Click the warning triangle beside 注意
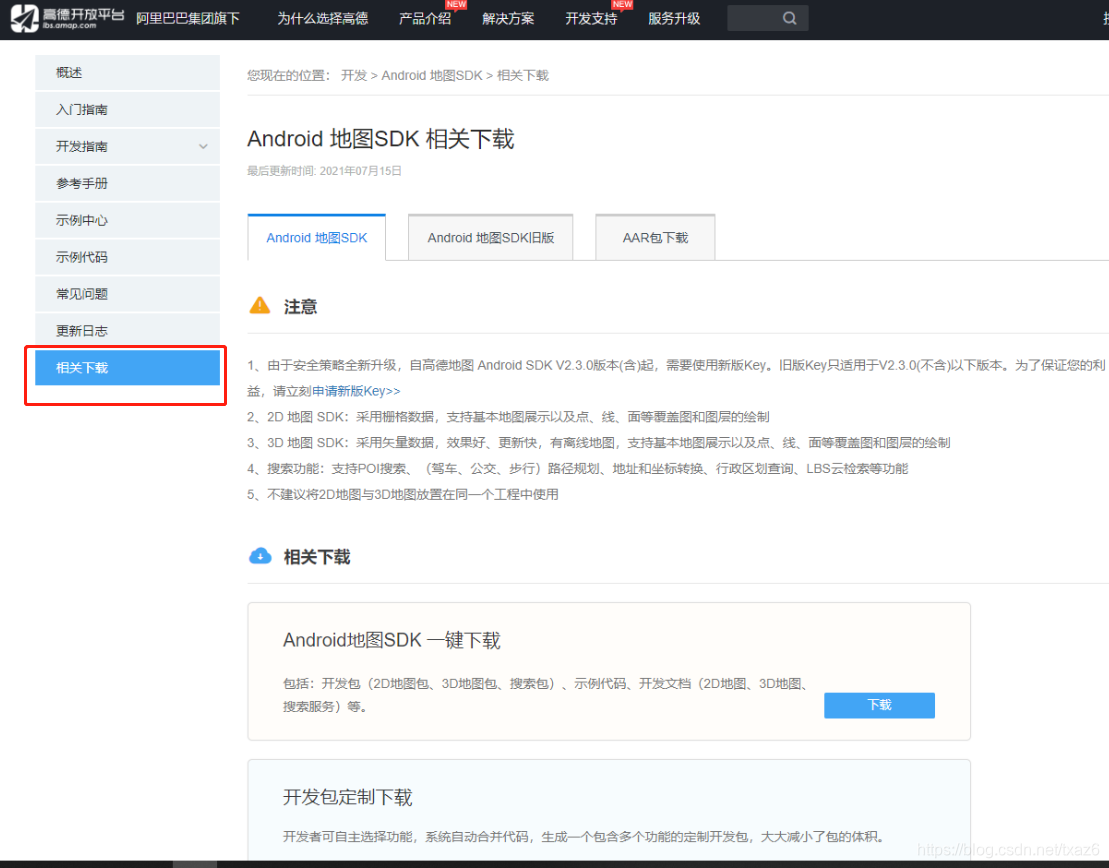This screenshot has width=1109, height=868. point(258,306)
